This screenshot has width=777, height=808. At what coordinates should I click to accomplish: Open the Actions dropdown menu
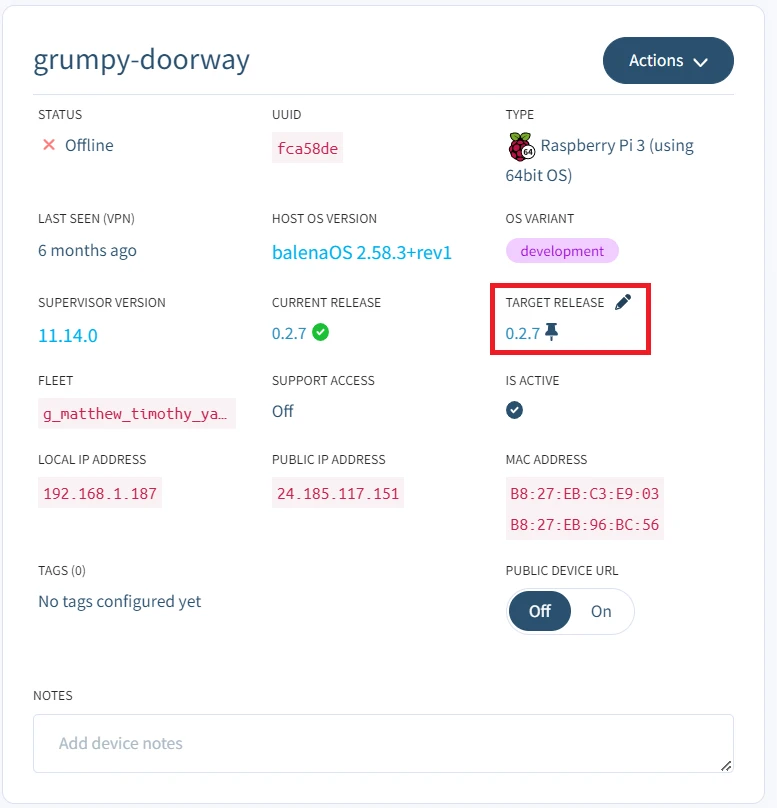pos(667,61)
